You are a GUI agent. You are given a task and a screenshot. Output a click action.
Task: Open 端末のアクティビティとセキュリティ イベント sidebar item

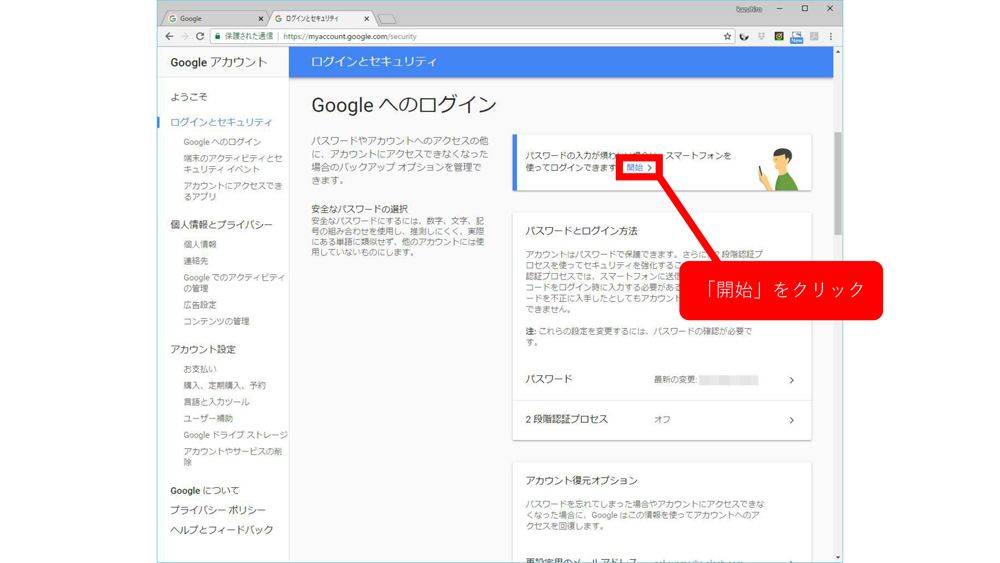click(233, 163)
